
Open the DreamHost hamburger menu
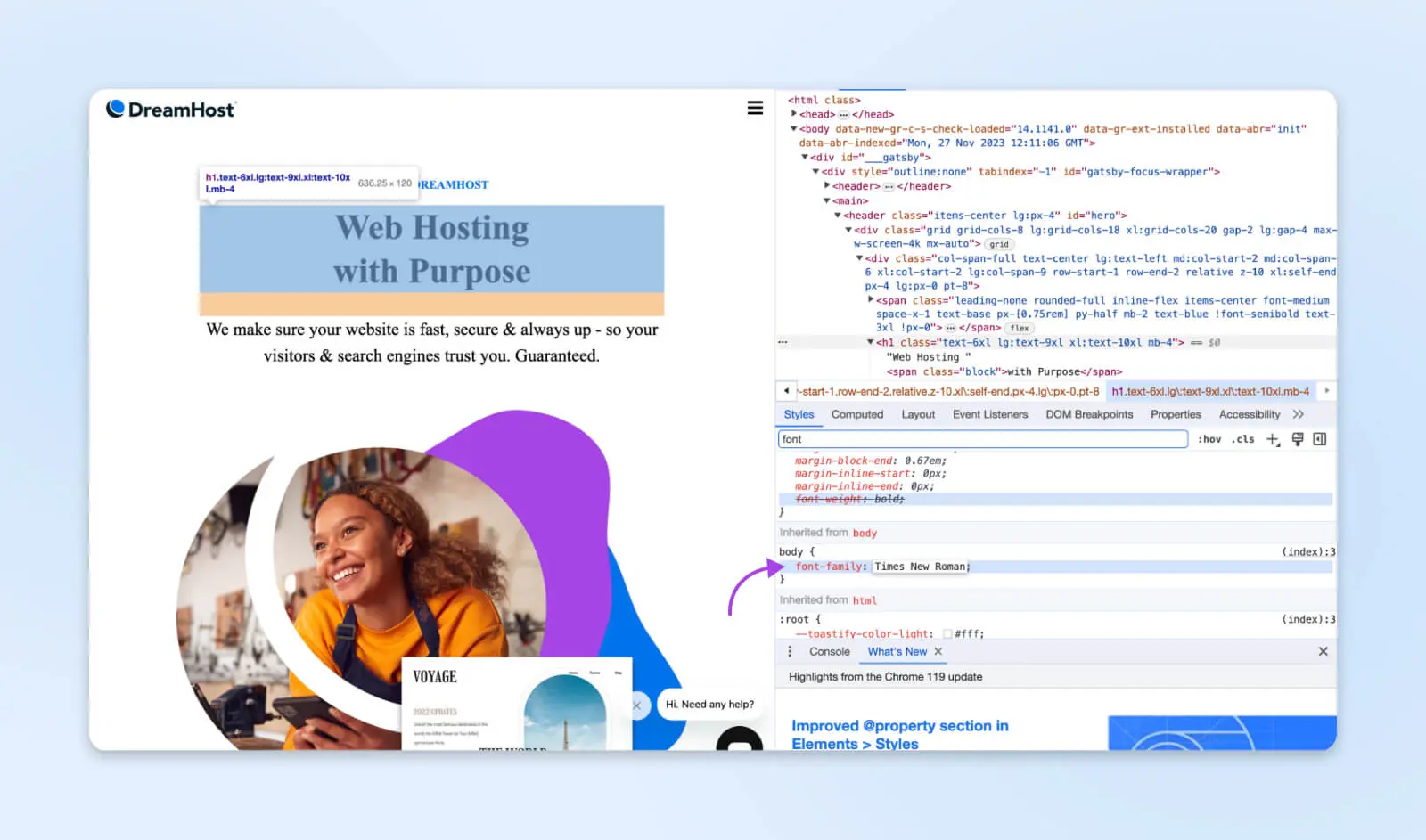pyautogui.click(x=755, y=108)
